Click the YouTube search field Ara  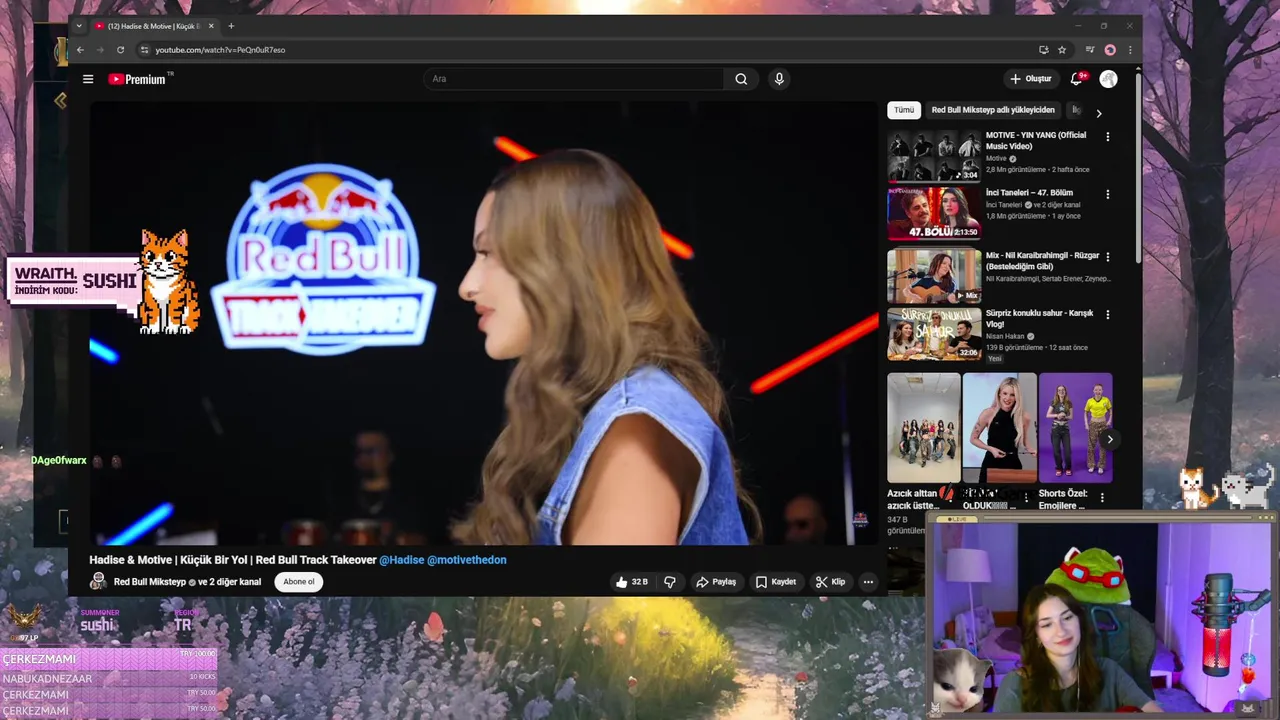574,79
